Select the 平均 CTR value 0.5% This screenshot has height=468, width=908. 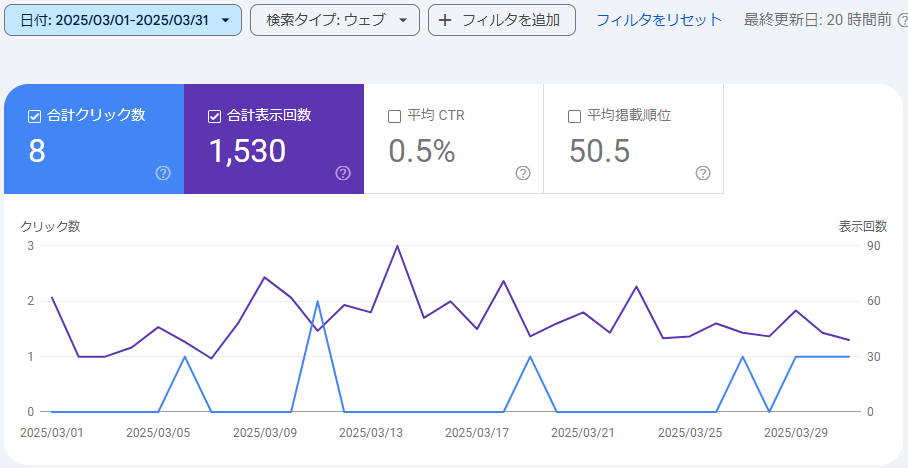point(422,151)
